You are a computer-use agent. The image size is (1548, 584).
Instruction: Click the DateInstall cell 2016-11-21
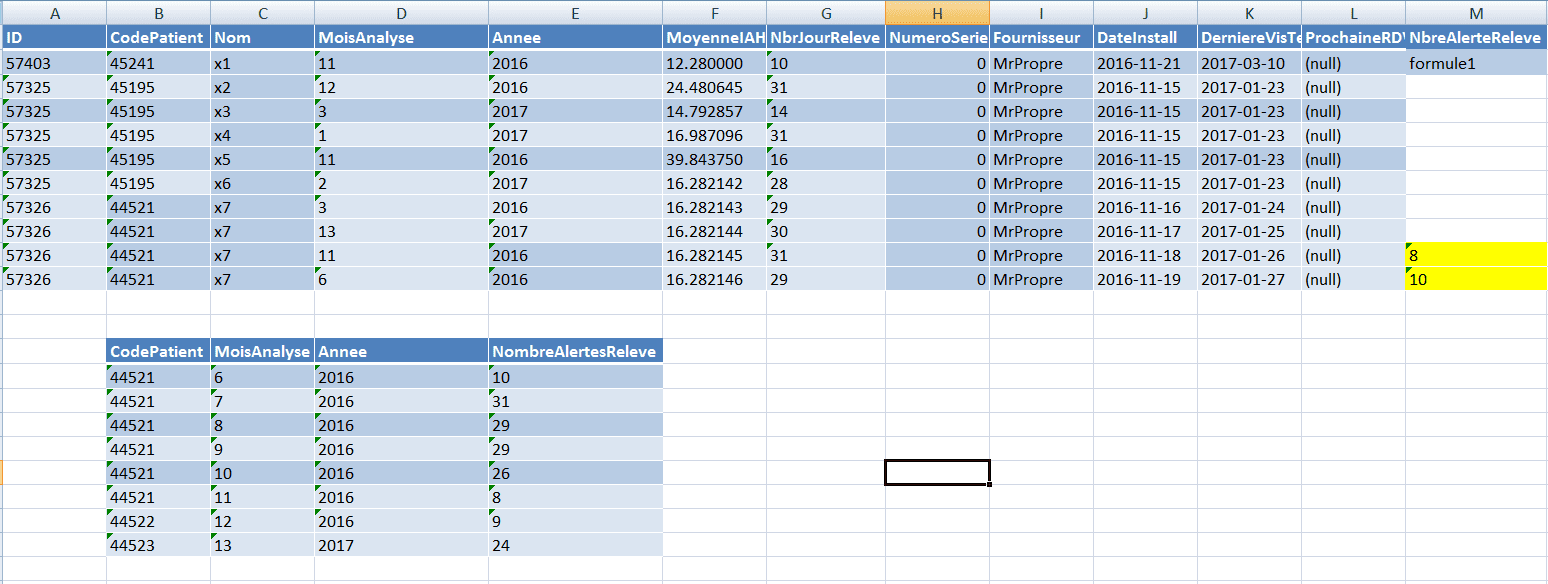coord(1145,63)
